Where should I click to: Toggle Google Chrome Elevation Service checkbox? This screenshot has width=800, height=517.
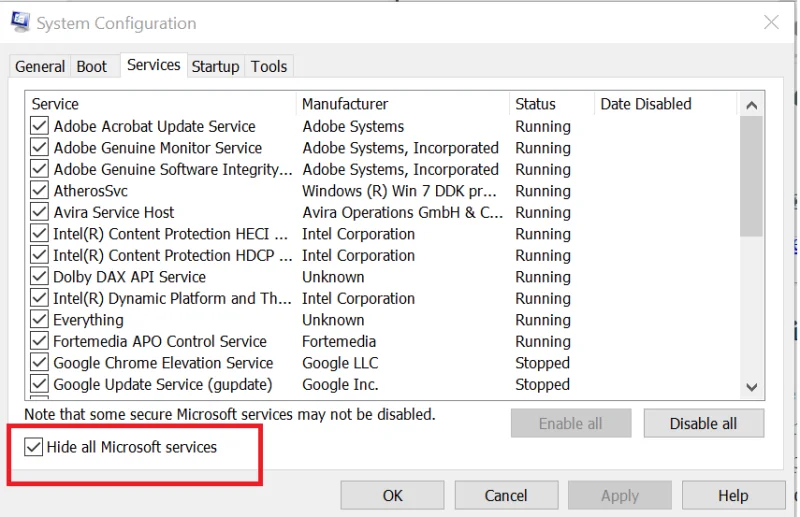(40, 363)
